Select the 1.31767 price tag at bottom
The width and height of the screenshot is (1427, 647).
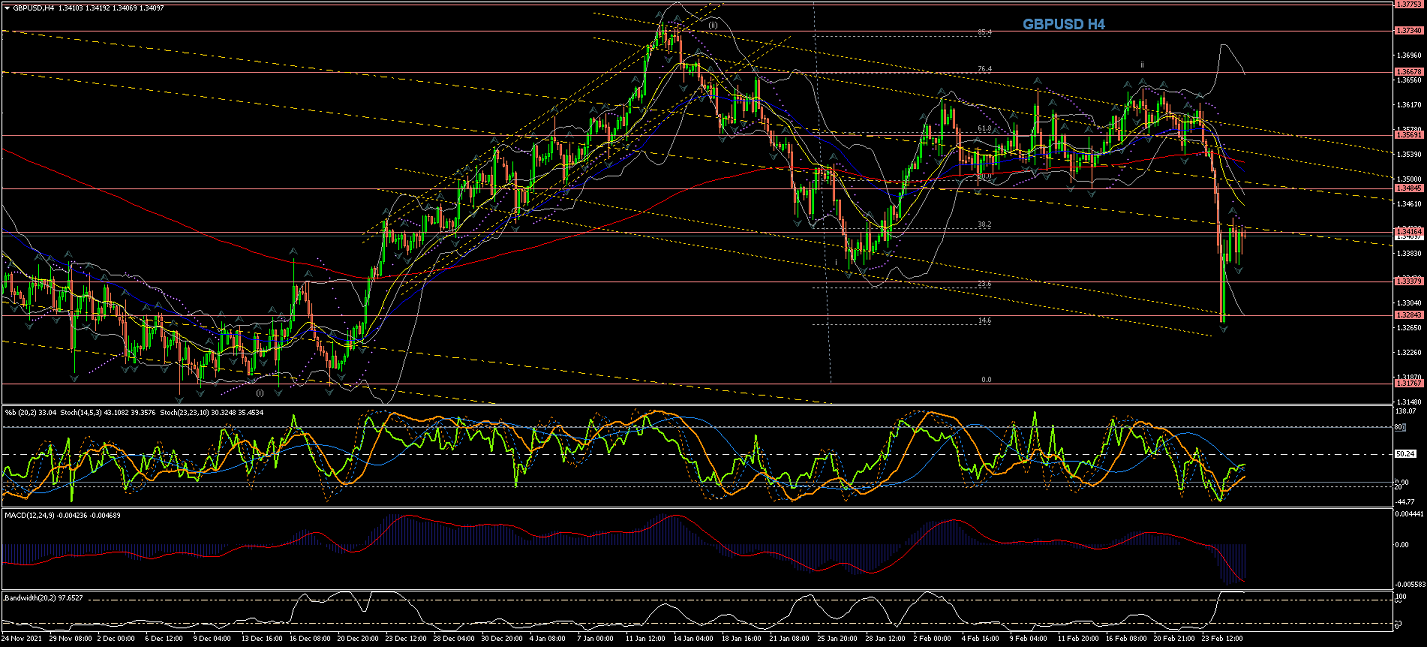coord(1408,383)
